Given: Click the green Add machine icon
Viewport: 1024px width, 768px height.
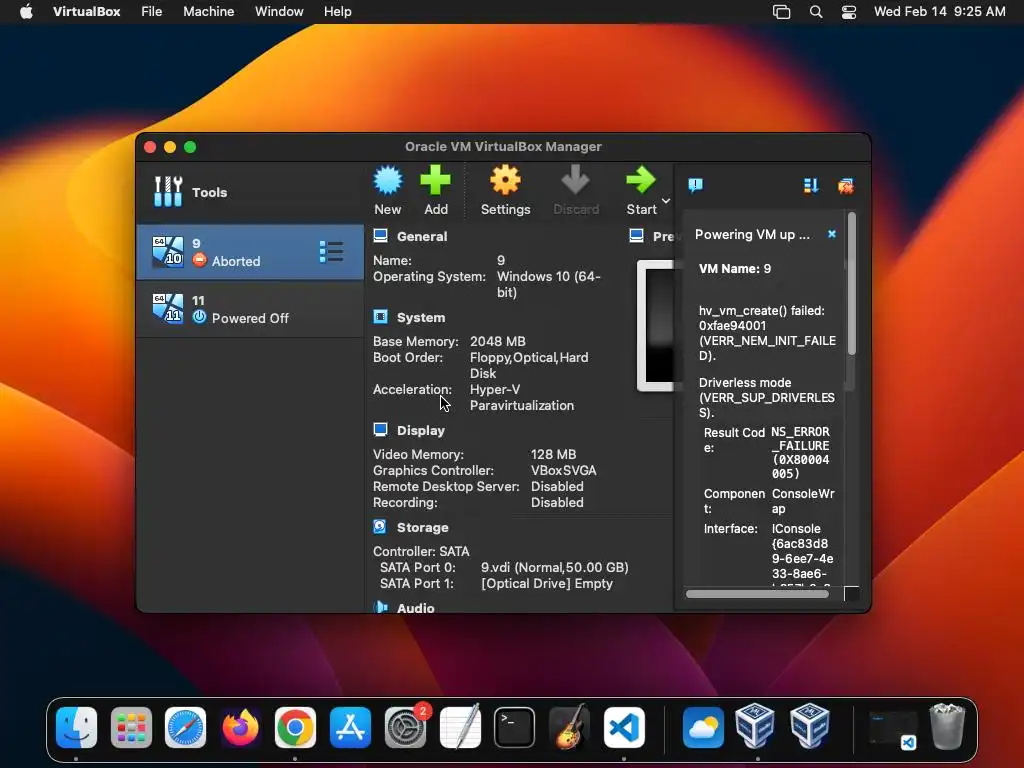Looking at the screenshot, I should [436, 181].
